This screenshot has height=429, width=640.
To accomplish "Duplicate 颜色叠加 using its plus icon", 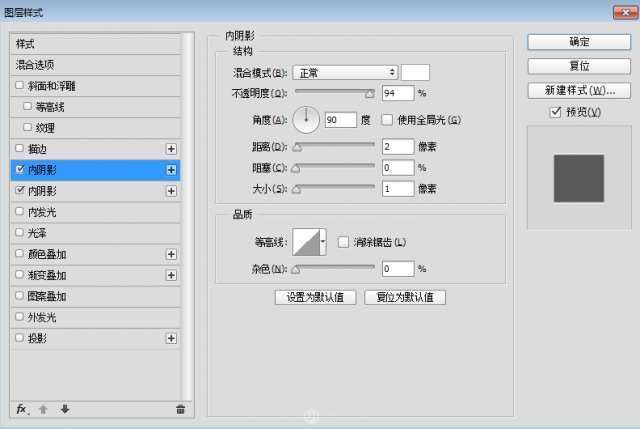I will 171,254.
